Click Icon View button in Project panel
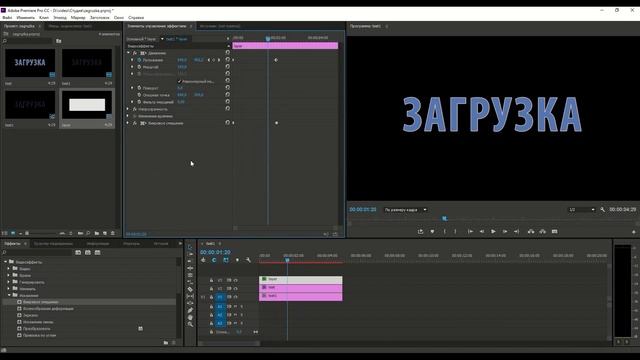 tap(13, 233)
